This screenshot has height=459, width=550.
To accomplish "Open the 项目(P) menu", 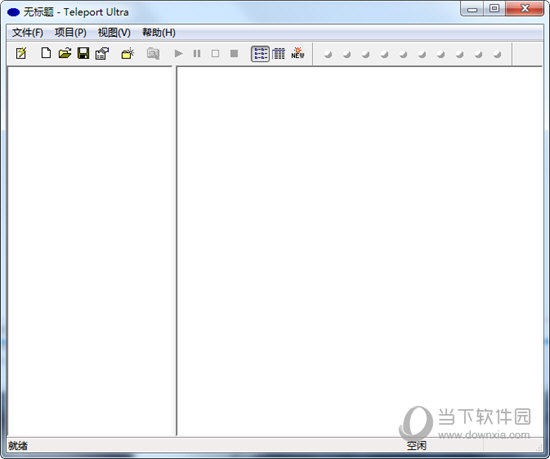I will (71, 33).
